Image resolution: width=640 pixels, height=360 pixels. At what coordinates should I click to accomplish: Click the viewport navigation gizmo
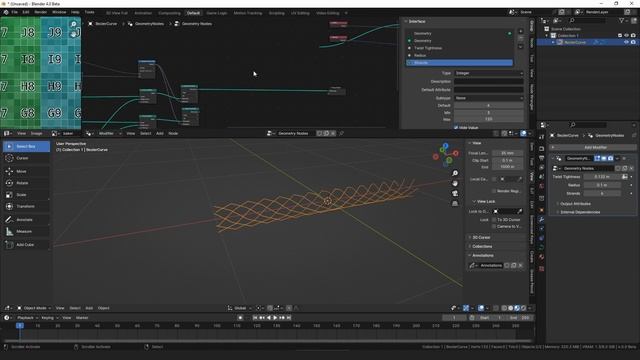click(x=446, y=154)
